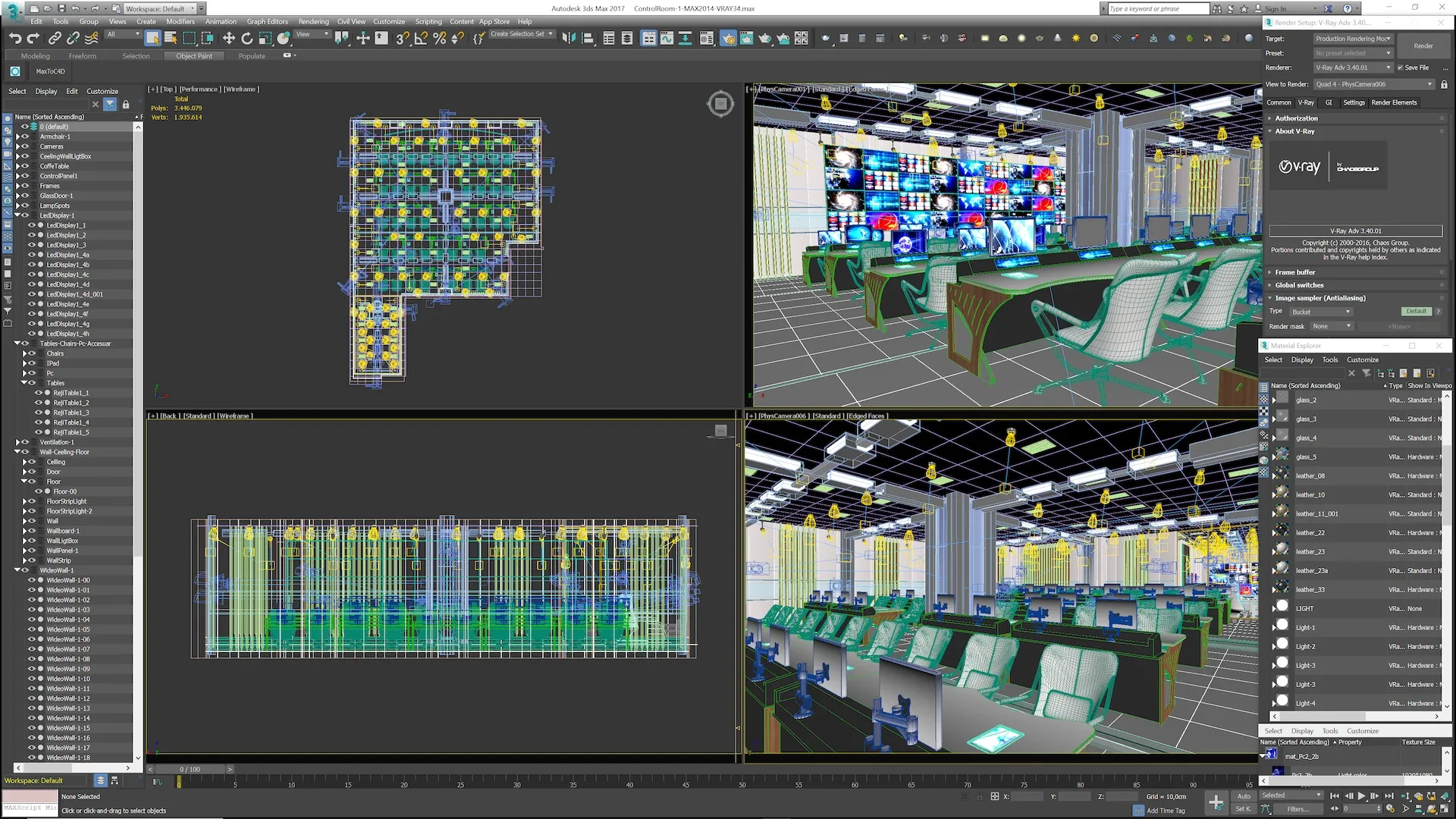Toggle Percent Snap
Image resolution: width=1456 pixels, height=819 pixels.
point(439,38)
